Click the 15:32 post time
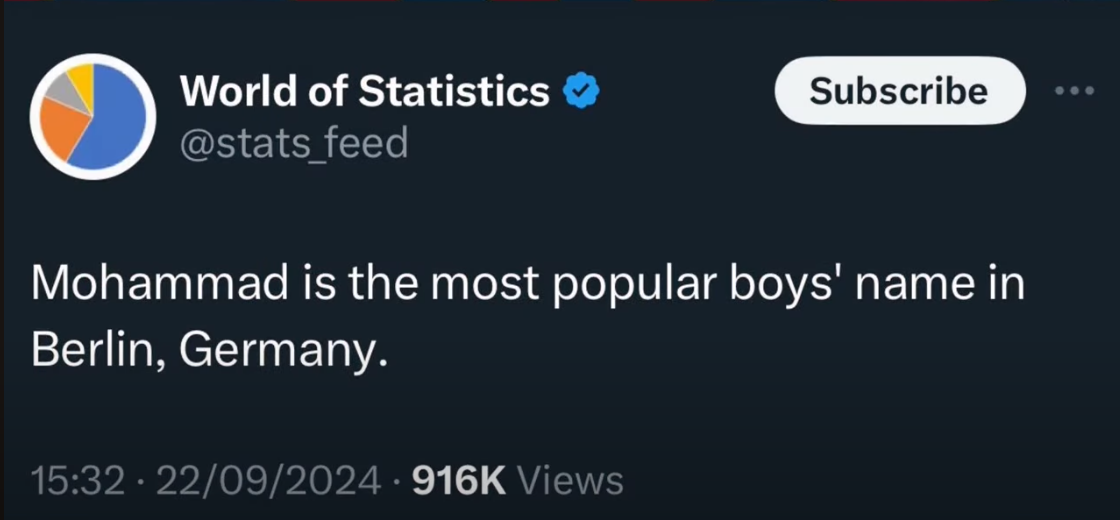Viewport: 1120px width, 520px height. (x=78, y=481)
